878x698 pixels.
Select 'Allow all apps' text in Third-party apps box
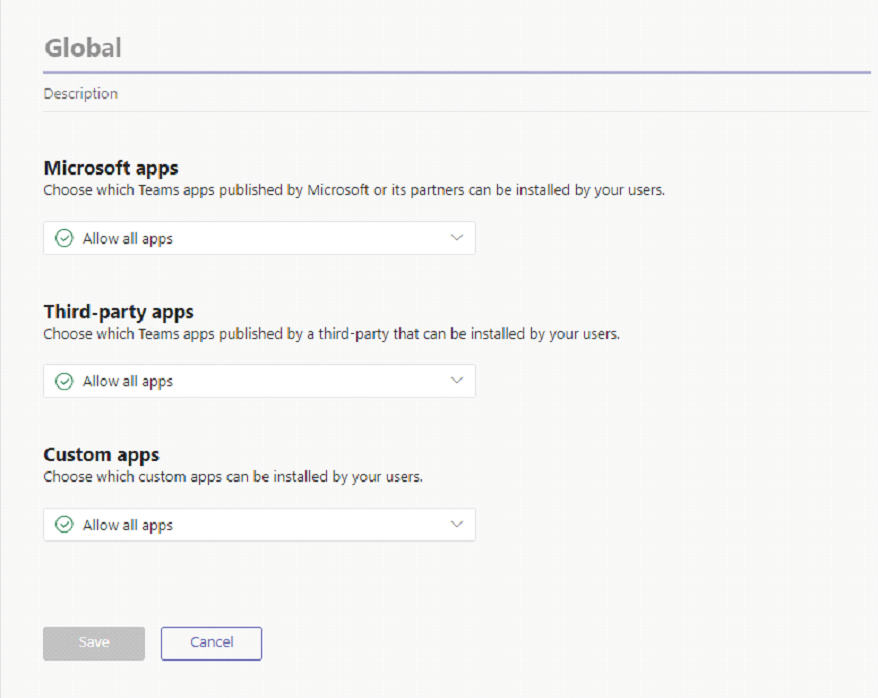[x=128, y=381]
